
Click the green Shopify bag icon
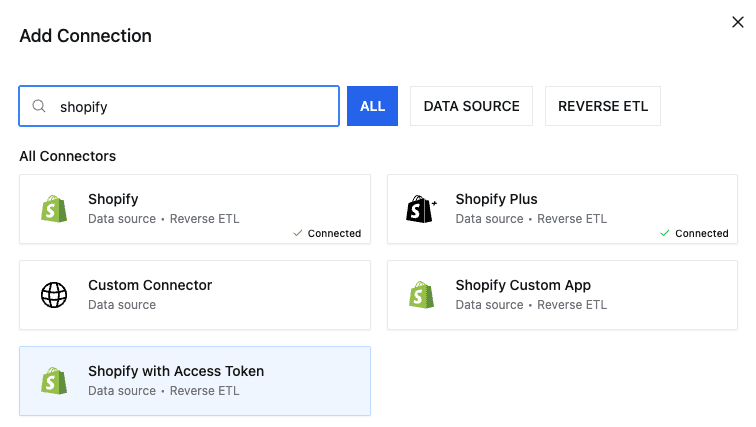tap(54, 209)
